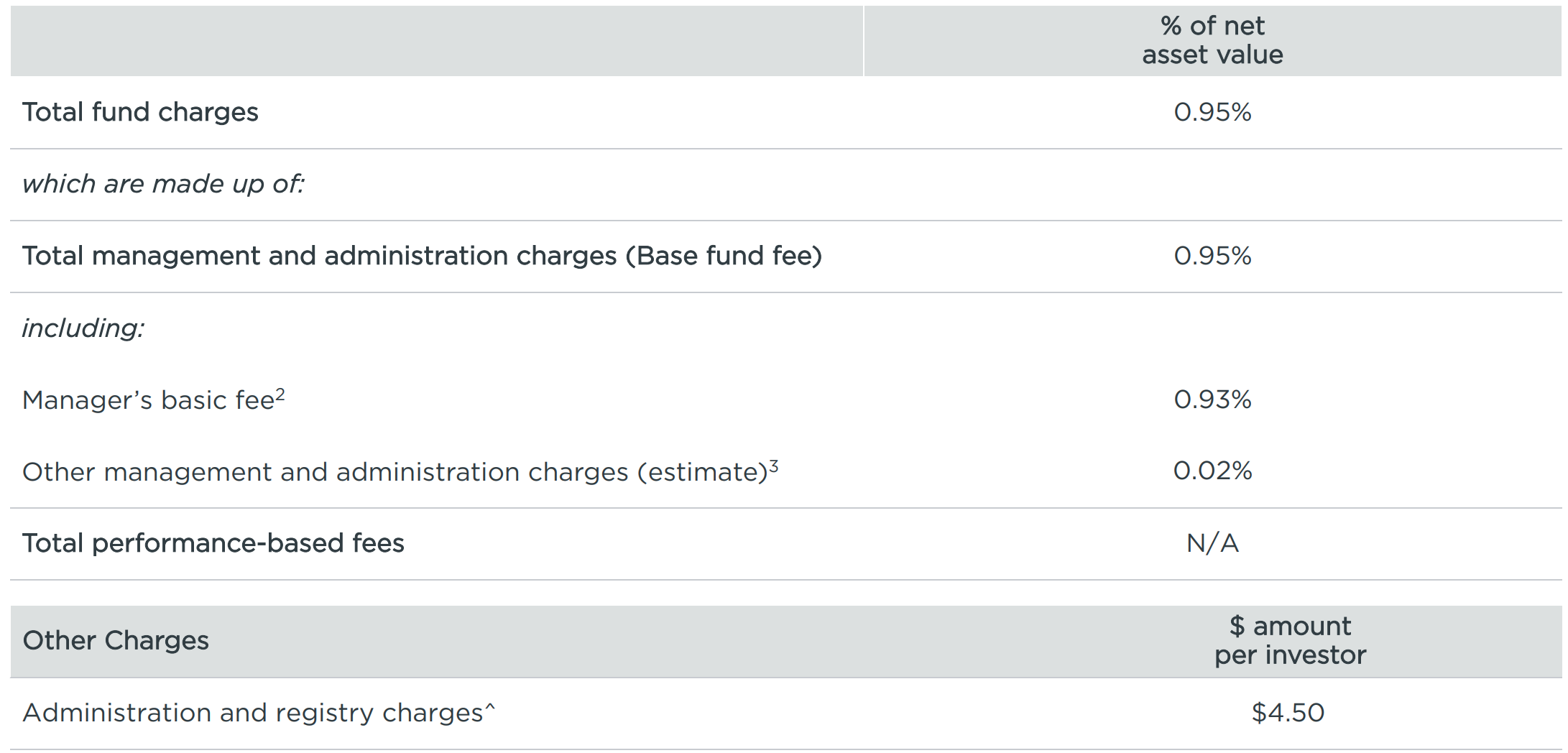Open footnote 2 beside Manager's basic fee
1568x753 pixels.
pyautogui.click(x=280, y=394)
